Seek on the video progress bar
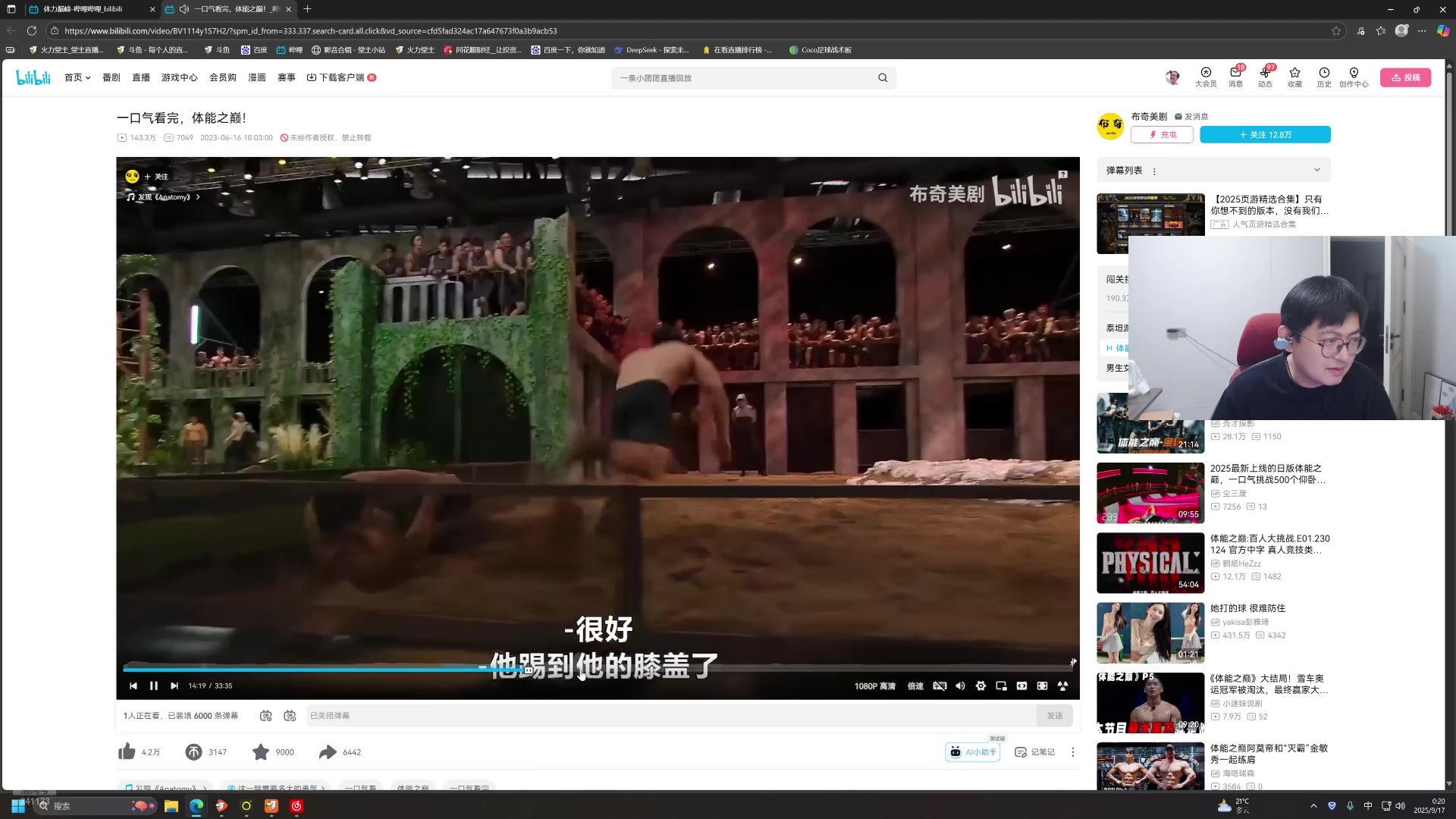Viewport: 1456px width, 819px height. [598, 670]
